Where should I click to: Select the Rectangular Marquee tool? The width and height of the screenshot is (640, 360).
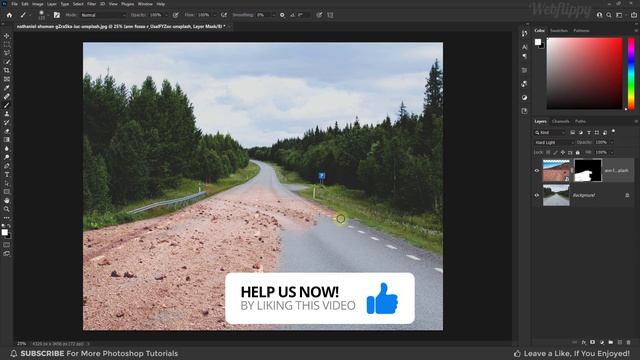(x=7, y=44)
